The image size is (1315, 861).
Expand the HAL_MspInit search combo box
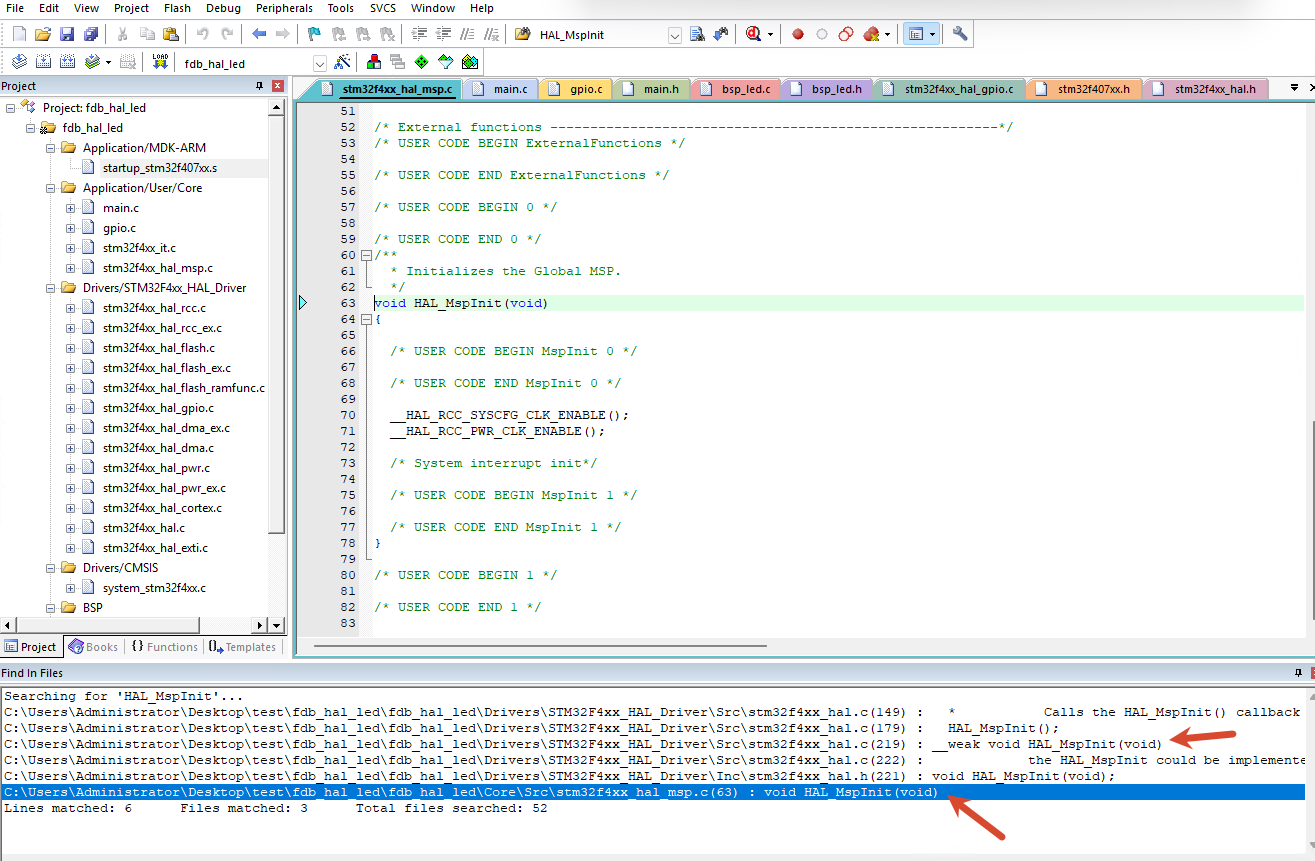point(674,35)
